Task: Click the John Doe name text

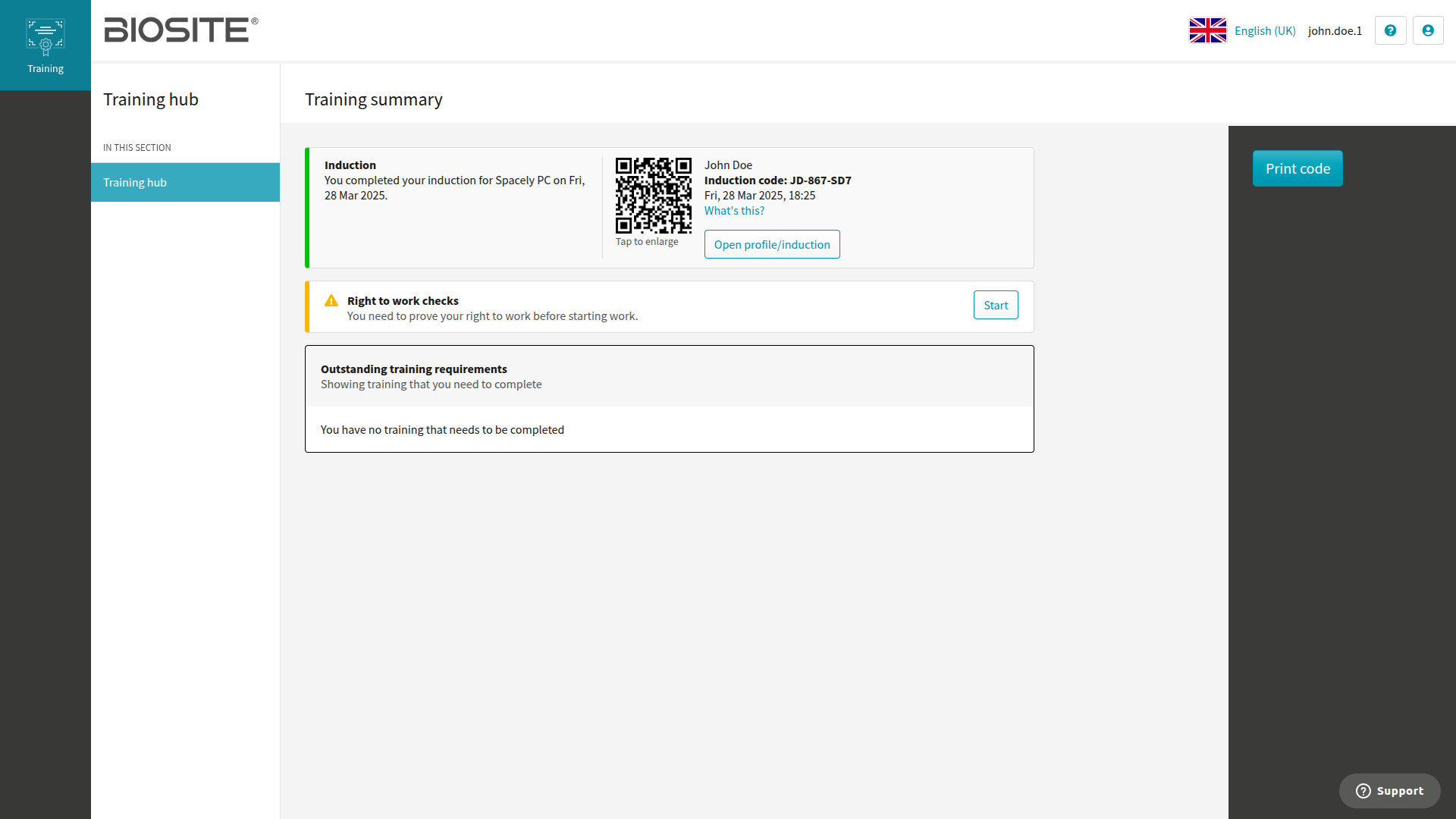Action: click(728, 165)
